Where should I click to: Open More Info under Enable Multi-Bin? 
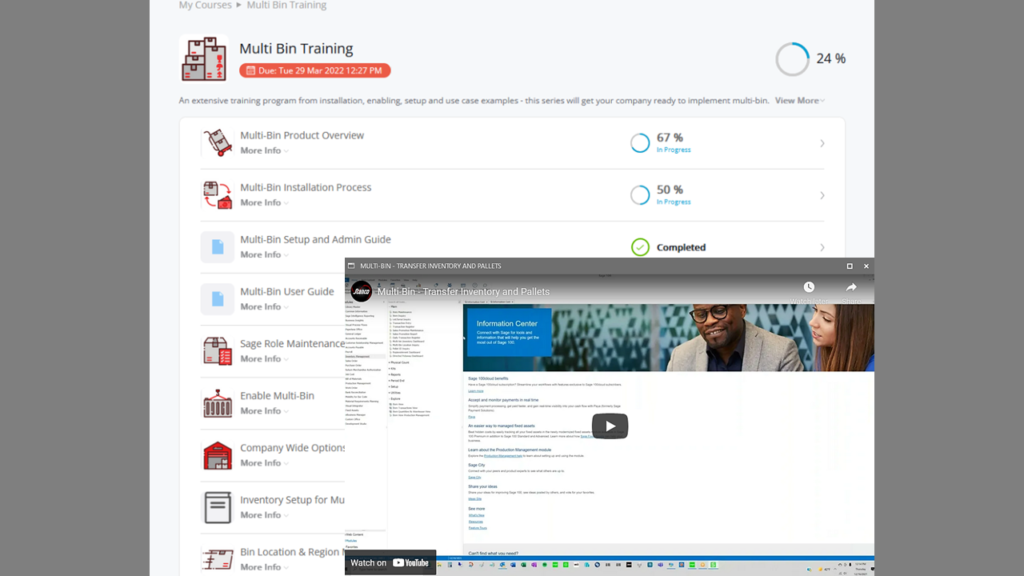(261, 413)
